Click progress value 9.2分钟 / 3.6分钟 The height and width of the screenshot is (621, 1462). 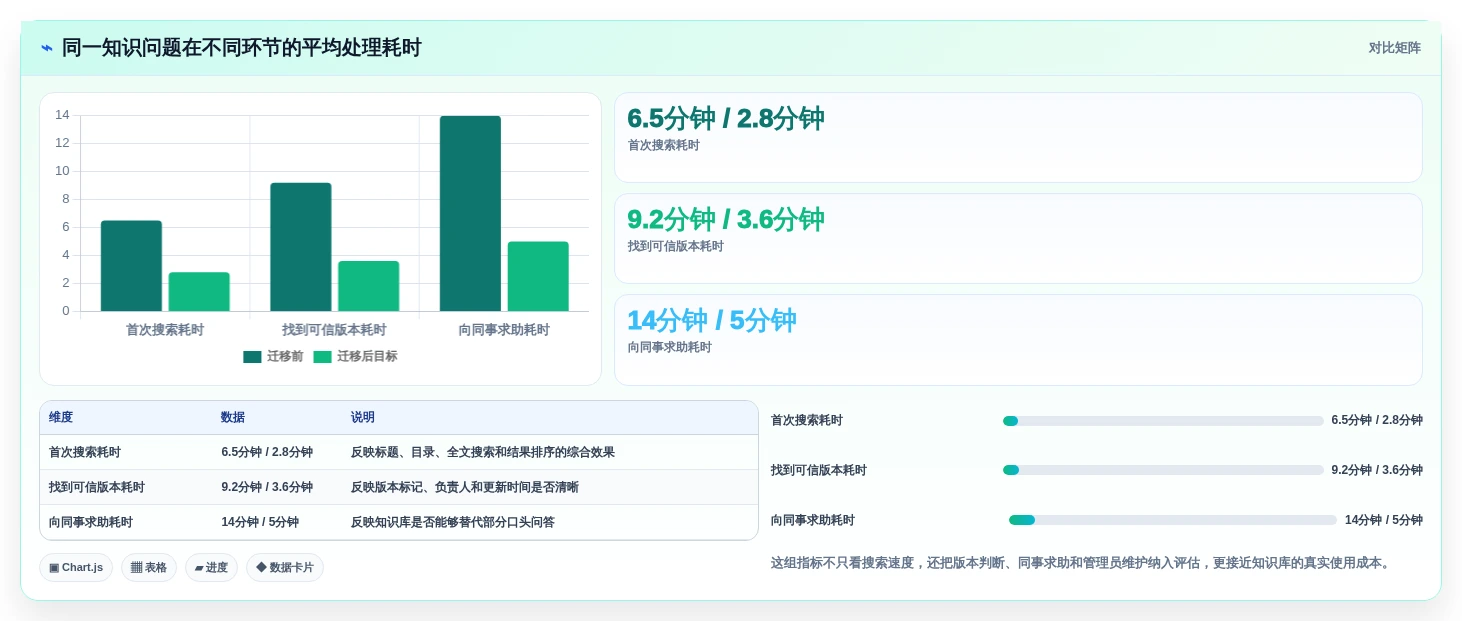[x=1377, y=470]
